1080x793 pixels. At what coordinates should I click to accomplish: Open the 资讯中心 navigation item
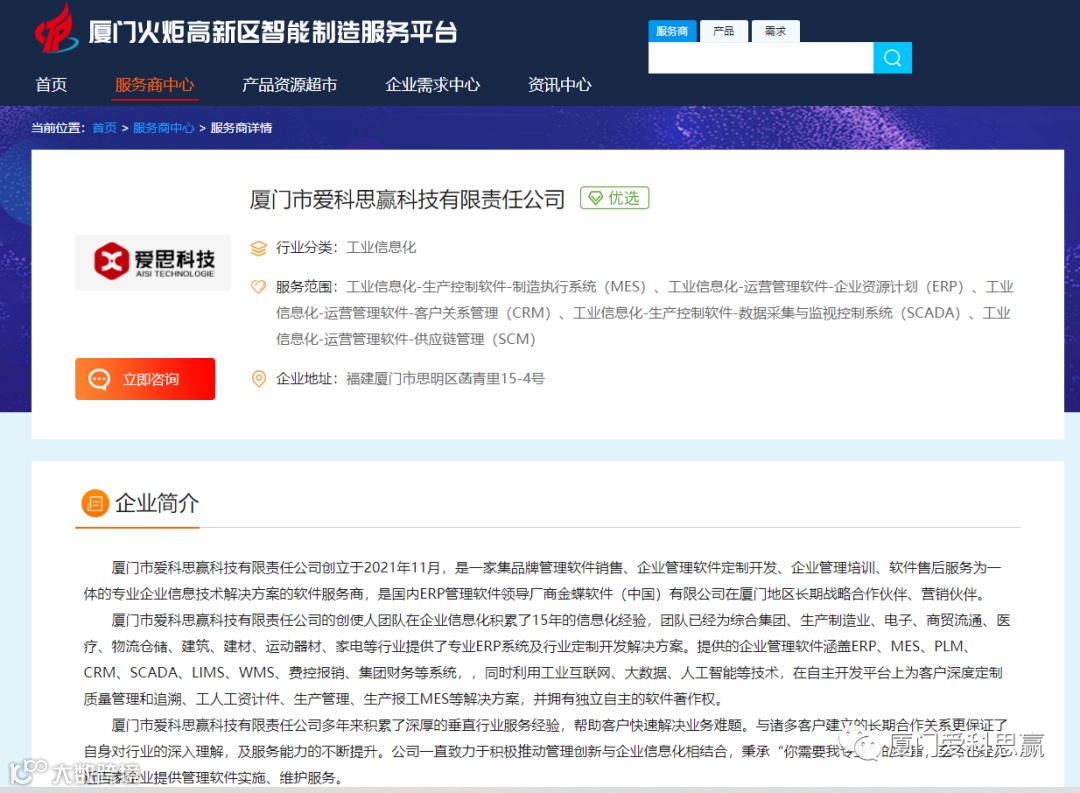click(559, 85)
